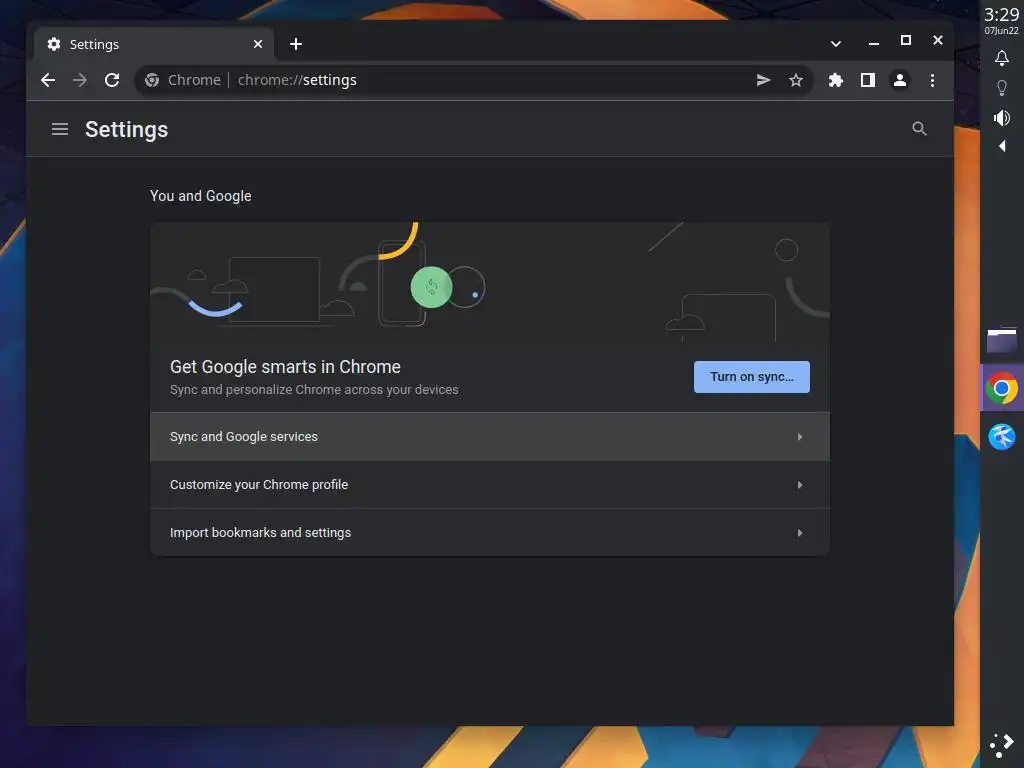Go back using the browser back arrow

click(x=48, y=80)
